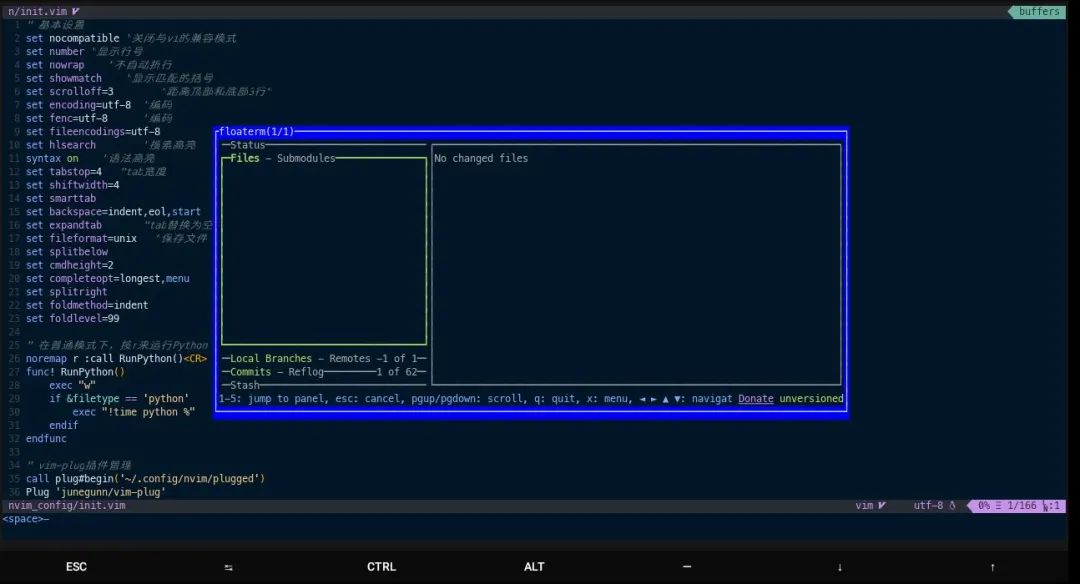This screenshot has height=584, width=1080.
Task: Tap the dash key in the extra keys row
Action: (687, 566)
